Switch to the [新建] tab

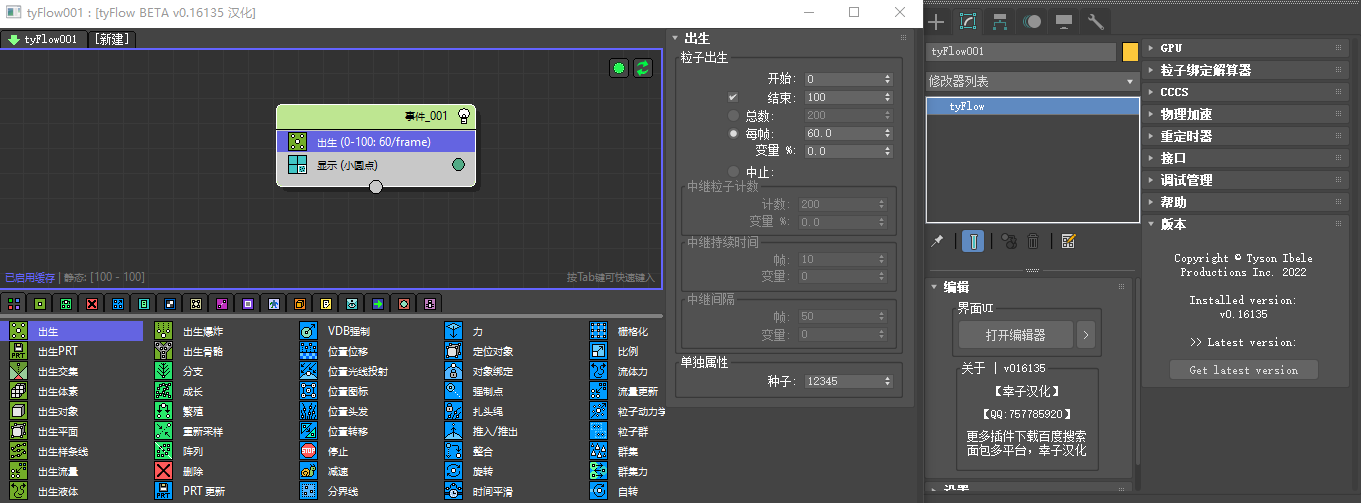coord(113,39)
